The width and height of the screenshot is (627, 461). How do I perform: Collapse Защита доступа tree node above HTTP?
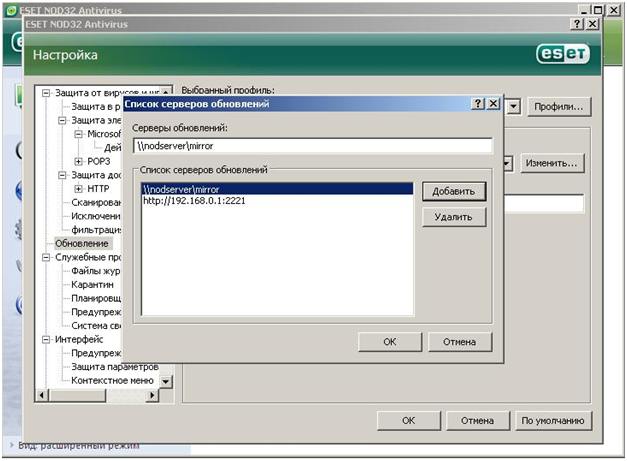pyautogui.click(x=62, y=175)
